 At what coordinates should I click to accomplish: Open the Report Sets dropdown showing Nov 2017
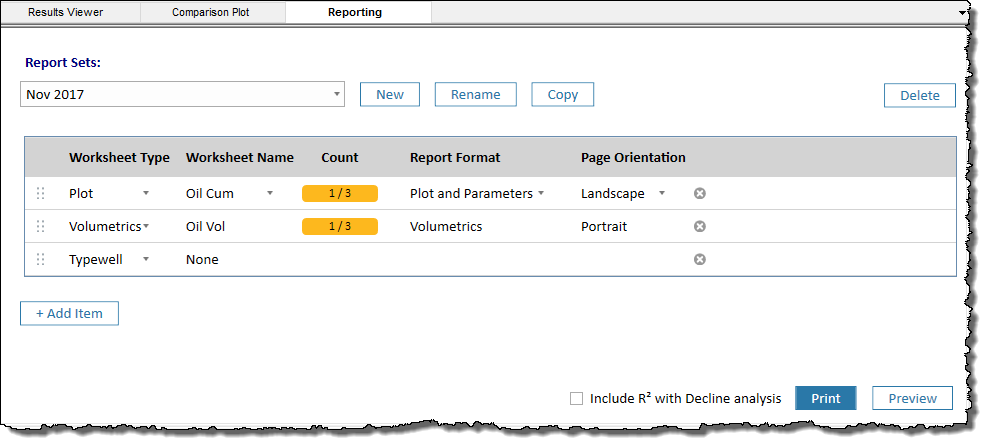182,95
